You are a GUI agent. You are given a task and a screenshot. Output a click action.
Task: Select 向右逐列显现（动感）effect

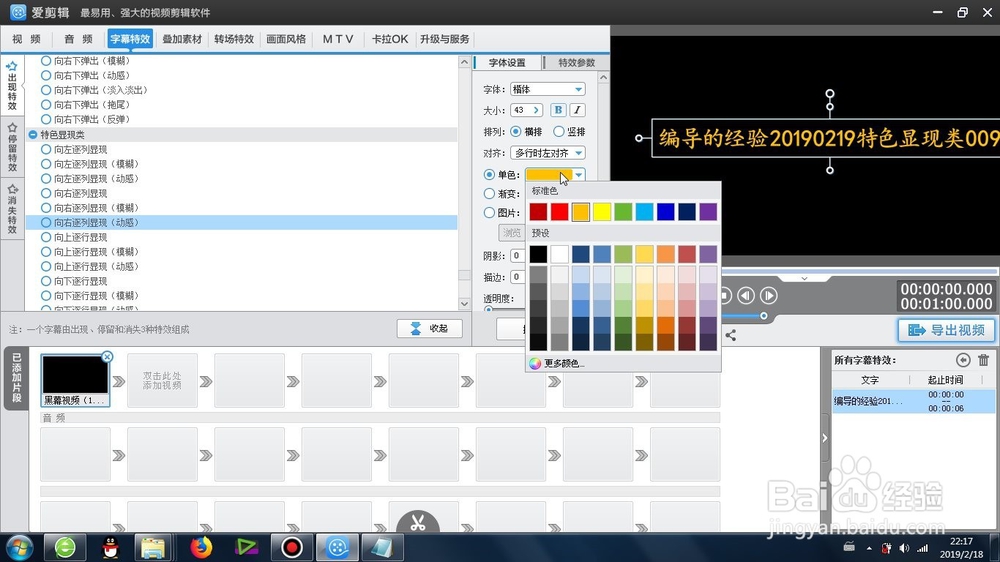(x=89, y=223)
